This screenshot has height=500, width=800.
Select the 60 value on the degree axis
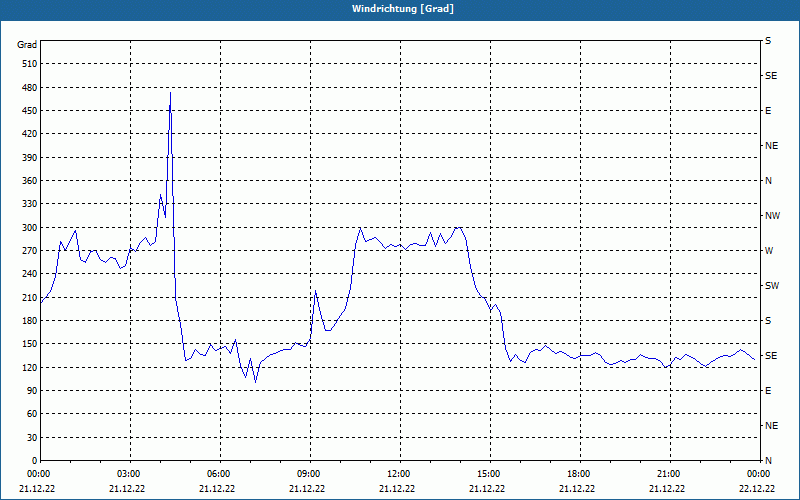pos(32,414)
